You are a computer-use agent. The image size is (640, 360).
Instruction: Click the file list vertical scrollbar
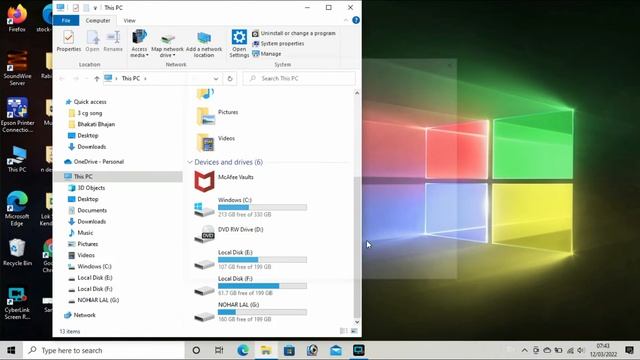point(357,247)
